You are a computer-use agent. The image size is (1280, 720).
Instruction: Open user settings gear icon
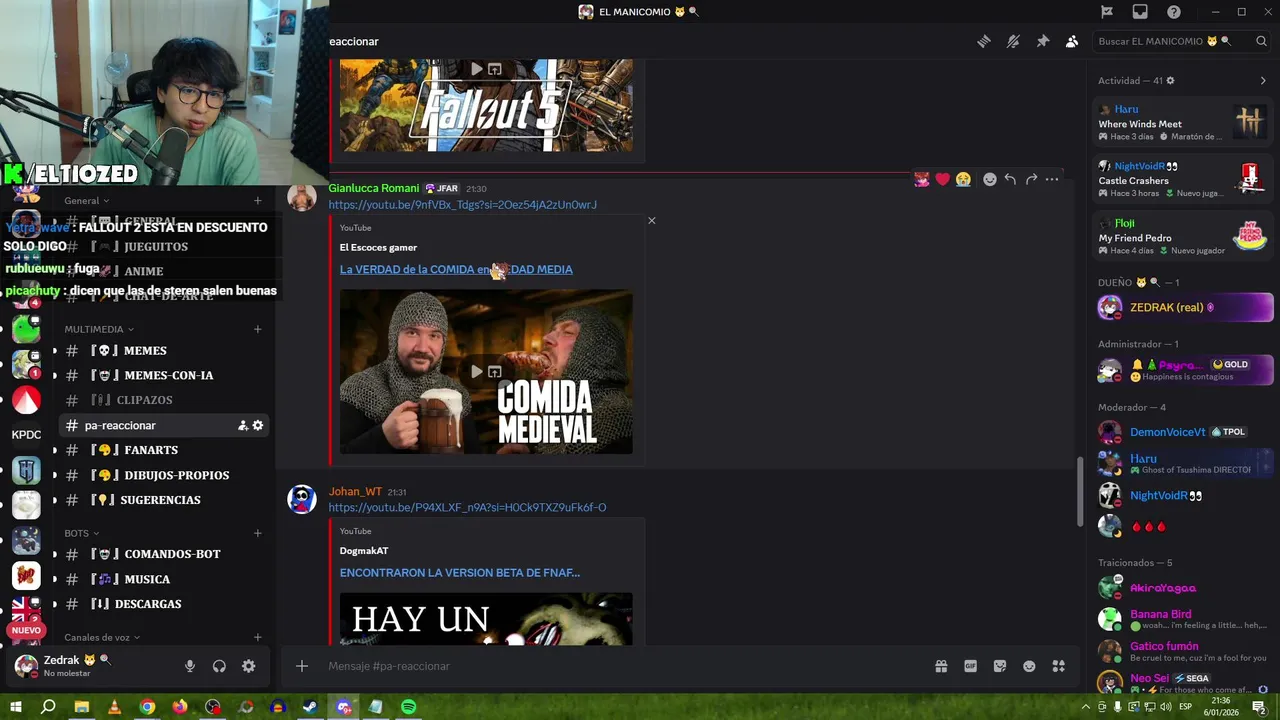pyautogui.click(x=248, y=666)
